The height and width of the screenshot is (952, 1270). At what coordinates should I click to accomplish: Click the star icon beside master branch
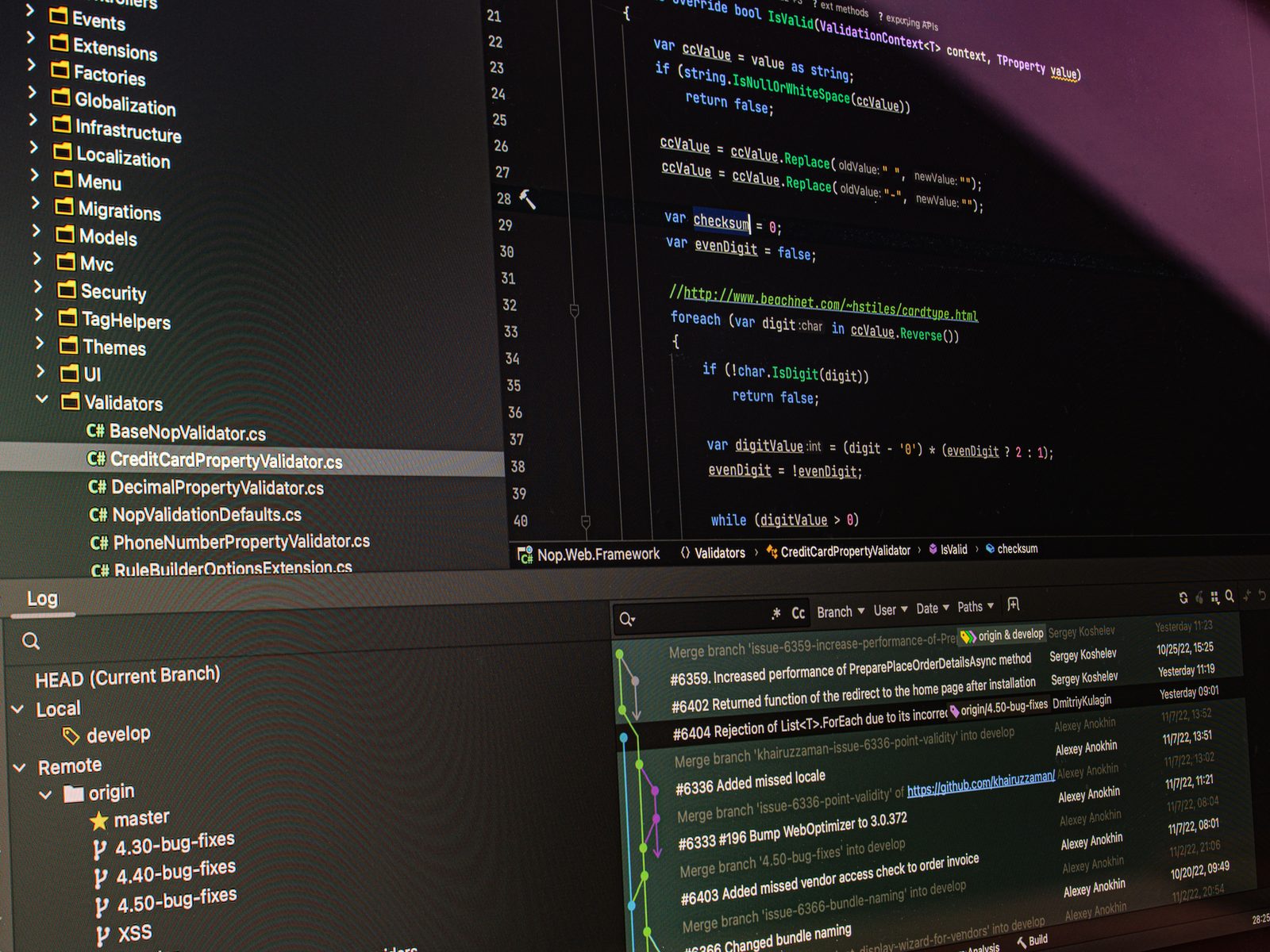[x=99, y=820]
